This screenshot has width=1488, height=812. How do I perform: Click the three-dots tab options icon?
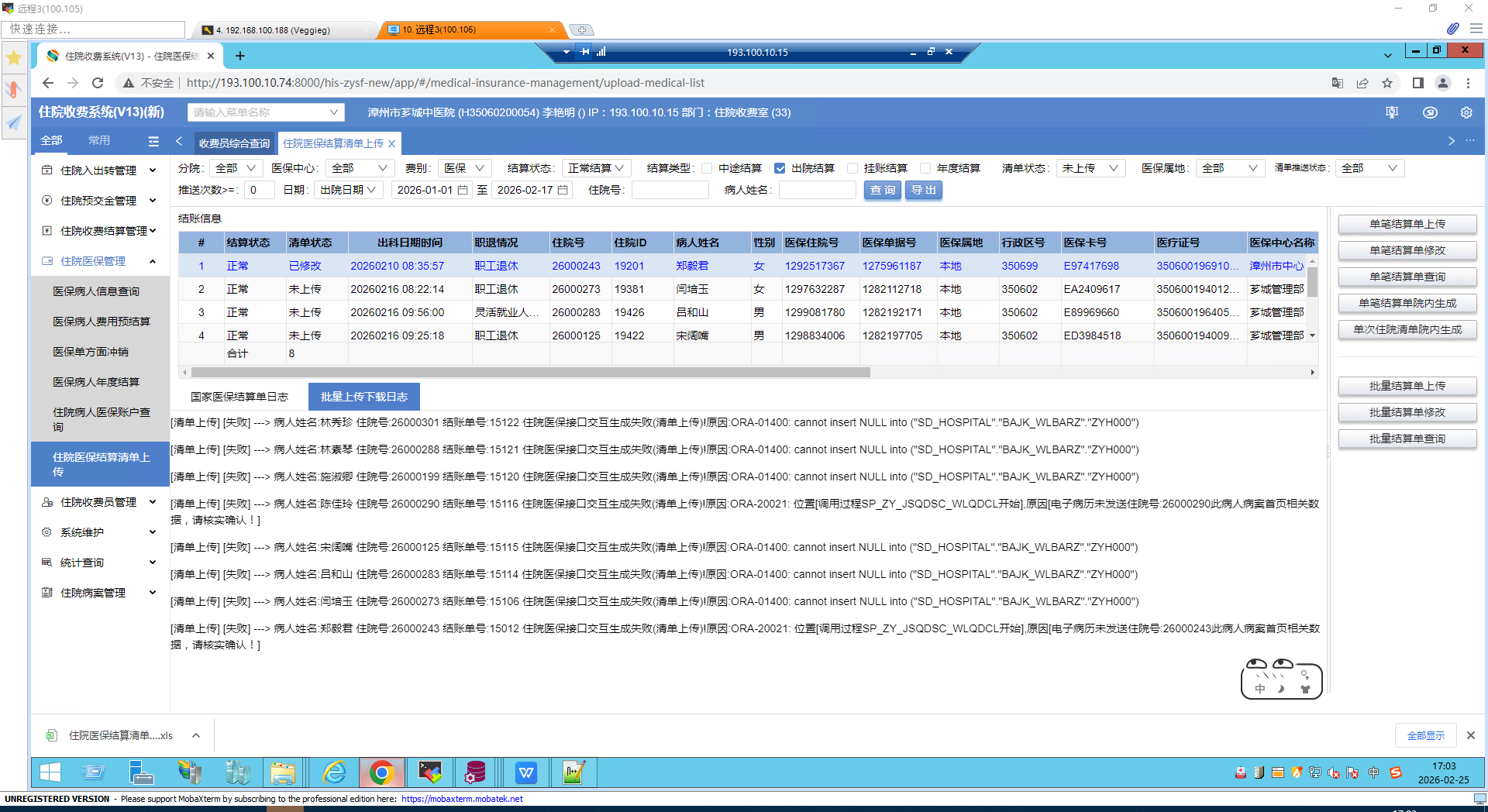[x=1470, y=141]
